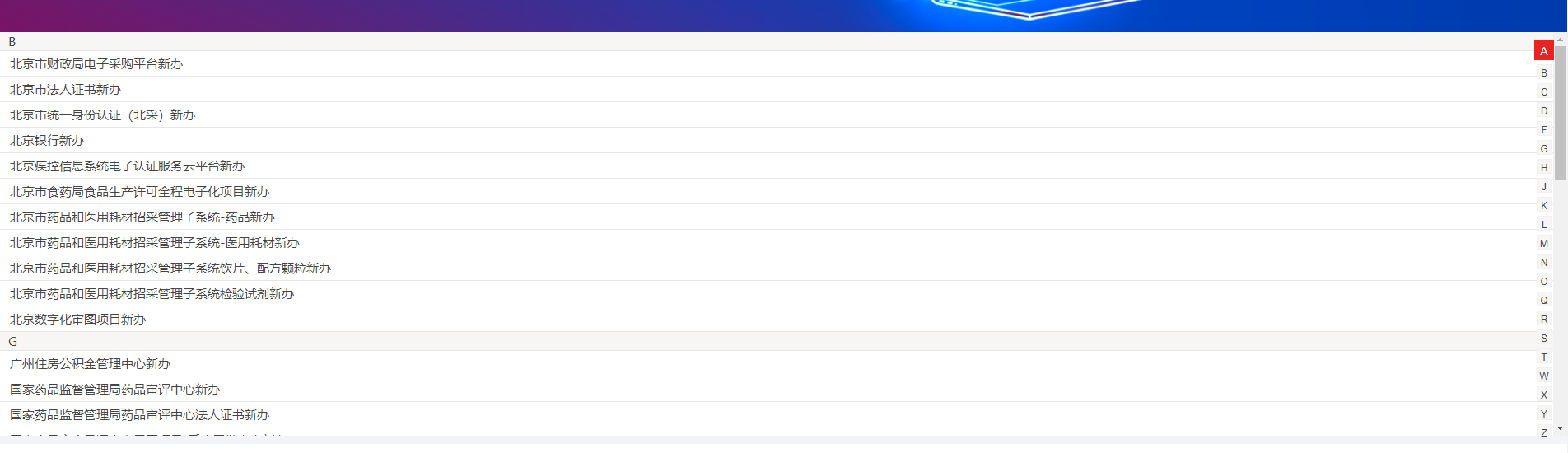The height and width of the screenshot is (453, 1568).
Task: Click 广州住房公积金管理中心新办
Action: coord(90,364)
